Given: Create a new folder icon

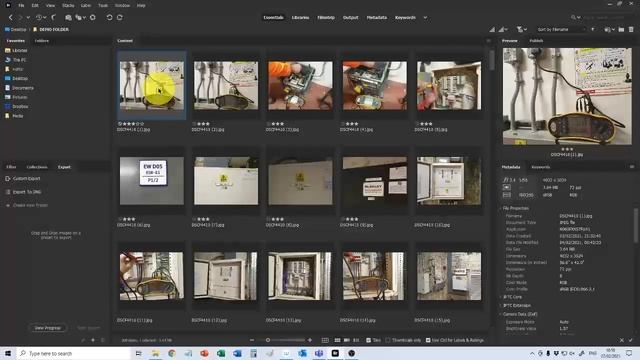Looking at the screenshot, I should pyautogui.click(x=621, y=29).
